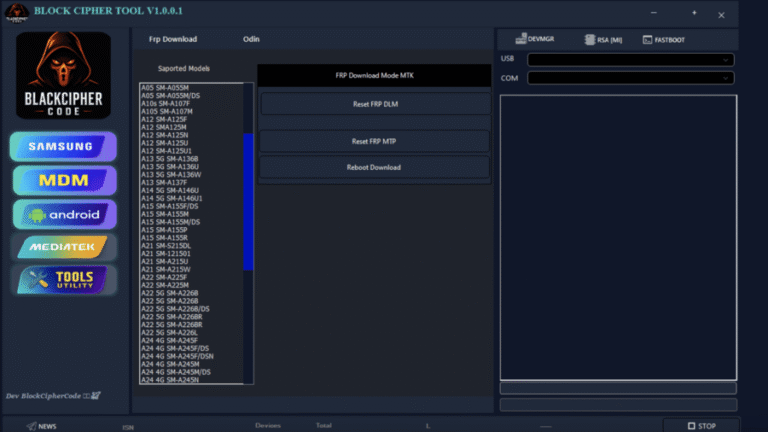Click the Reset FRP MTP button

[374, 141]
